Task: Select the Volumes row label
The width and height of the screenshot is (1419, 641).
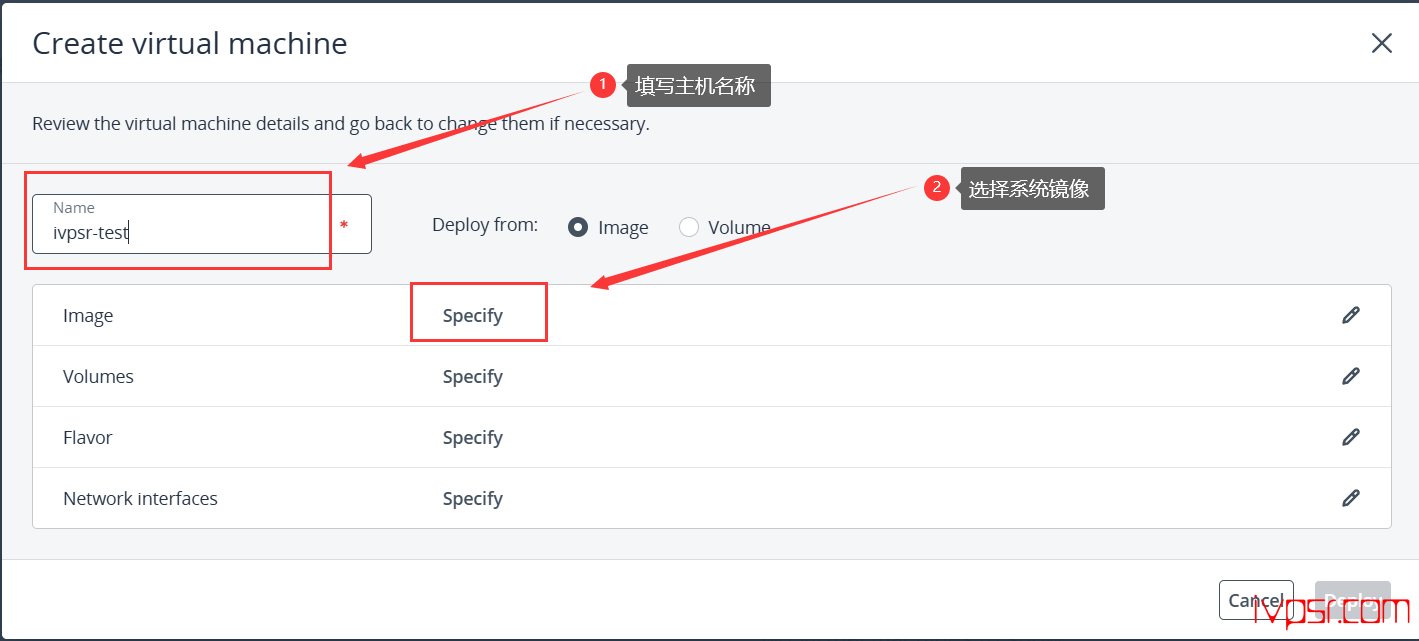Action: 98,376
